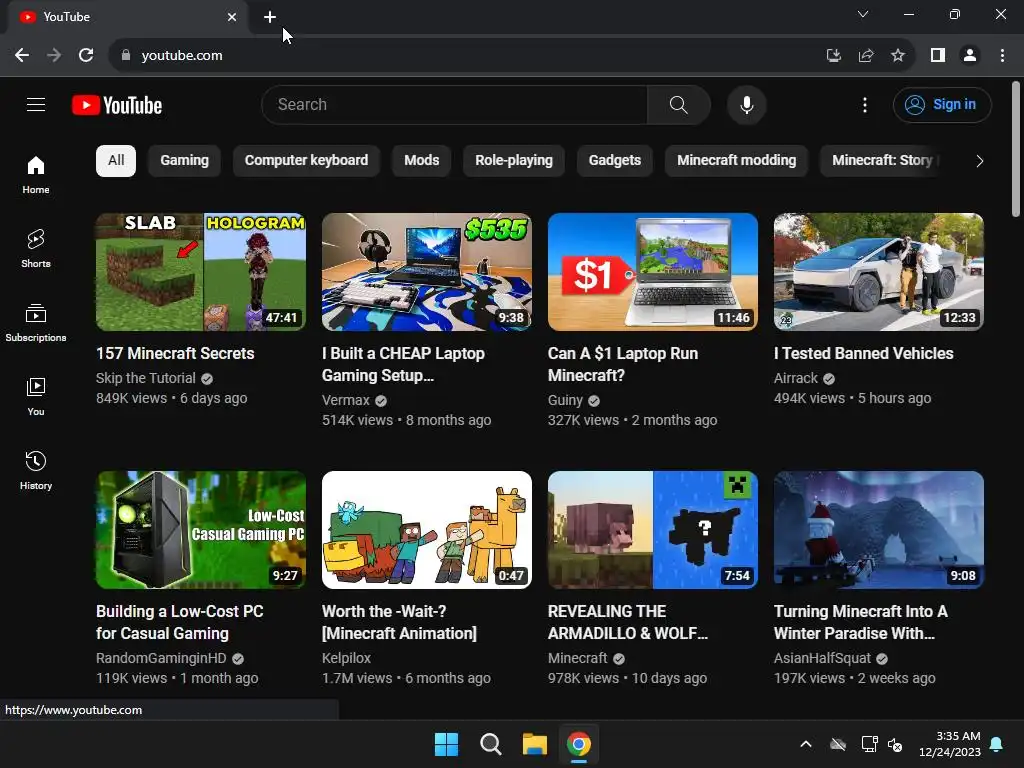
Task: Open title Building a Low-Cost PC
Action: click(180, 622)
